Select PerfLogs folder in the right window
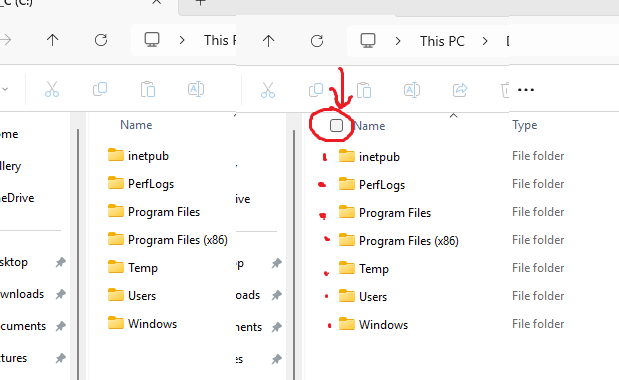Viewport: 619px width, 380px height. pos(372,184)
